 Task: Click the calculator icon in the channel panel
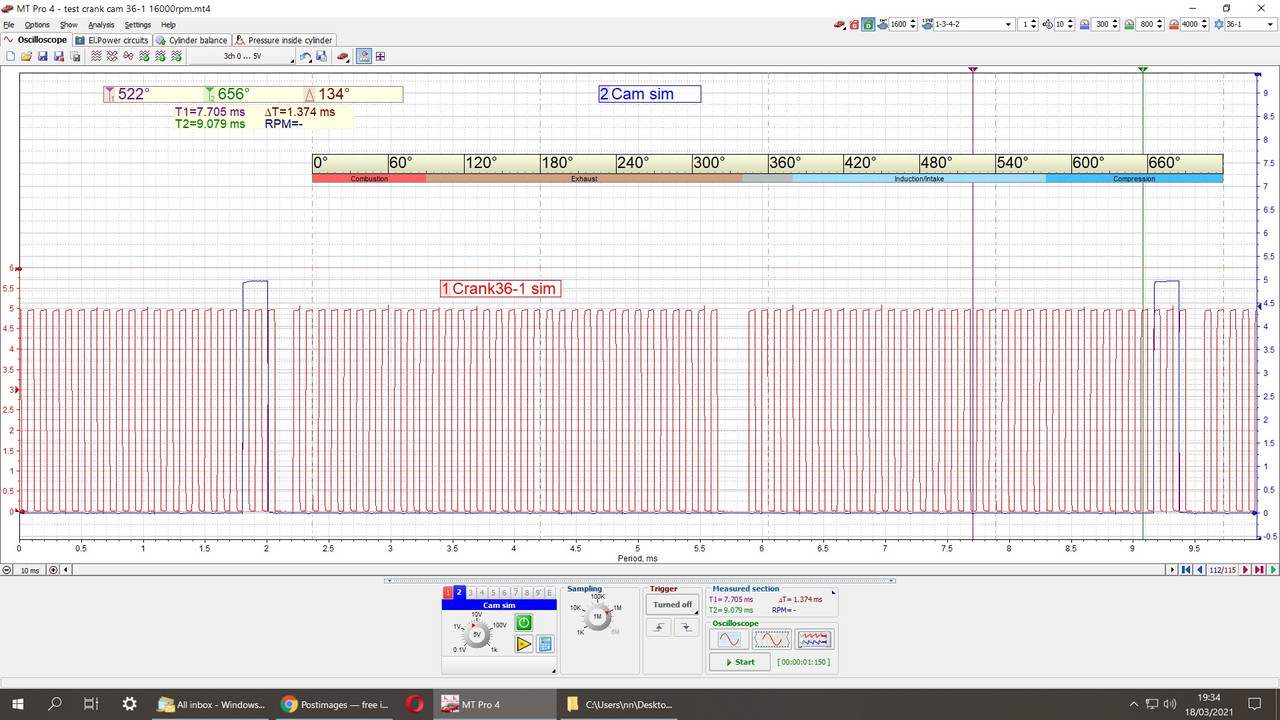tap(545, 644)
